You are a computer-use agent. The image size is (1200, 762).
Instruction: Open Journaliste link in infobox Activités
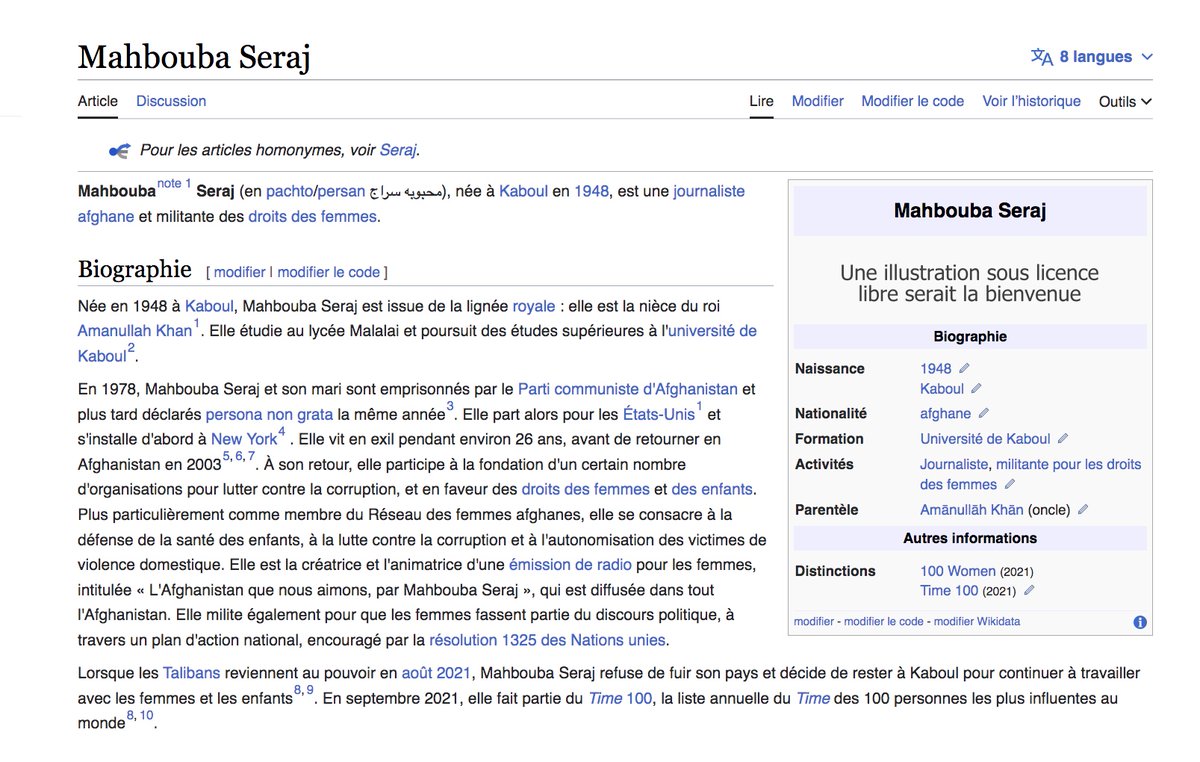coord(954,464)
